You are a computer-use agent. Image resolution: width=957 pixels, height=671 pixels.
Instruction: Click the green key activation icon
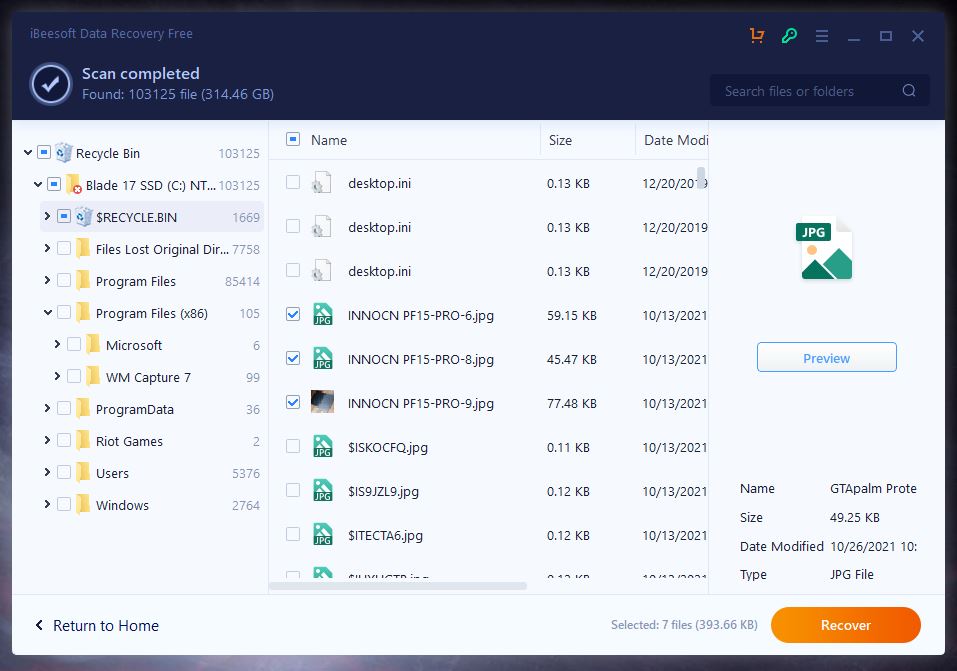[789, 36]
